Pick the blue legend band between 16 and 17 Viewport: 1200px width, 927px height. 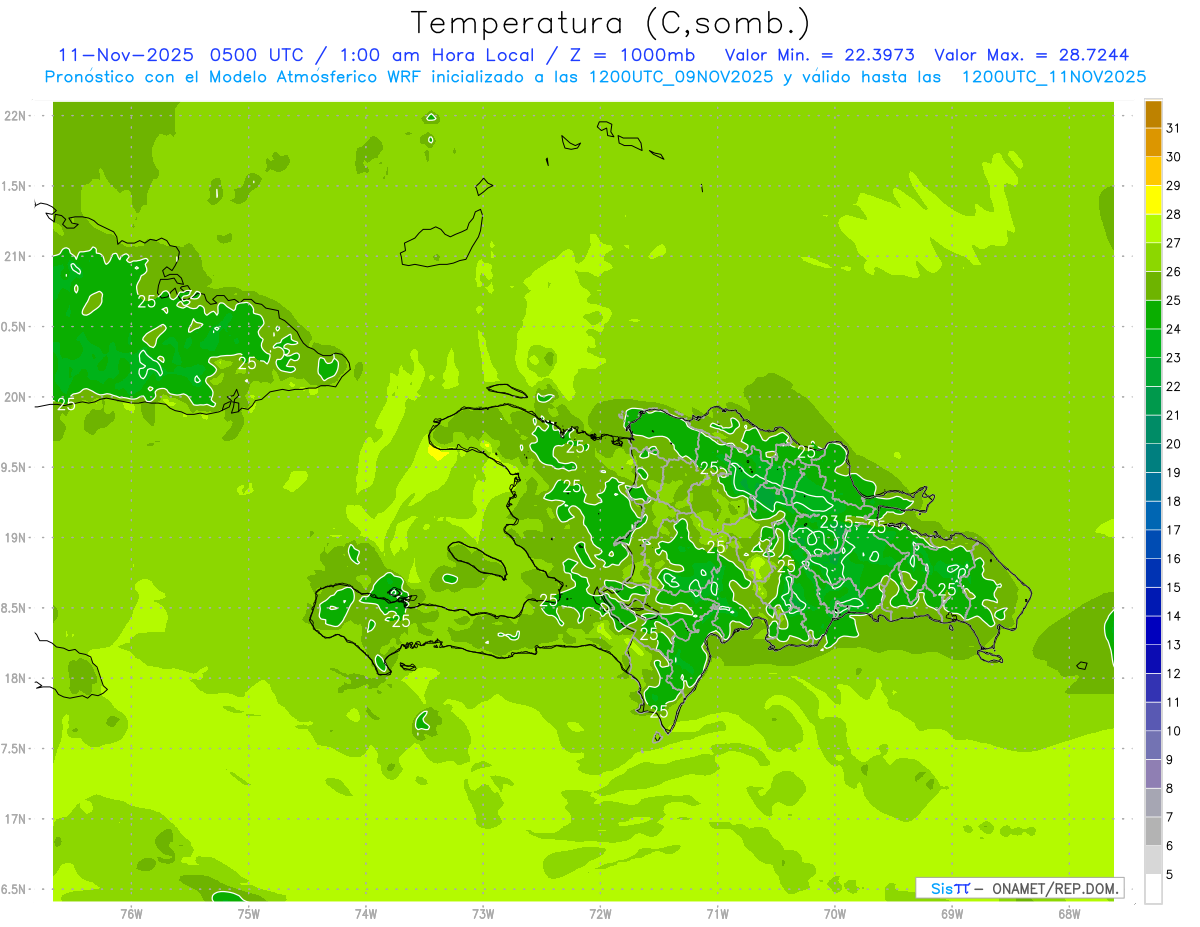(x=1153, y=545)
